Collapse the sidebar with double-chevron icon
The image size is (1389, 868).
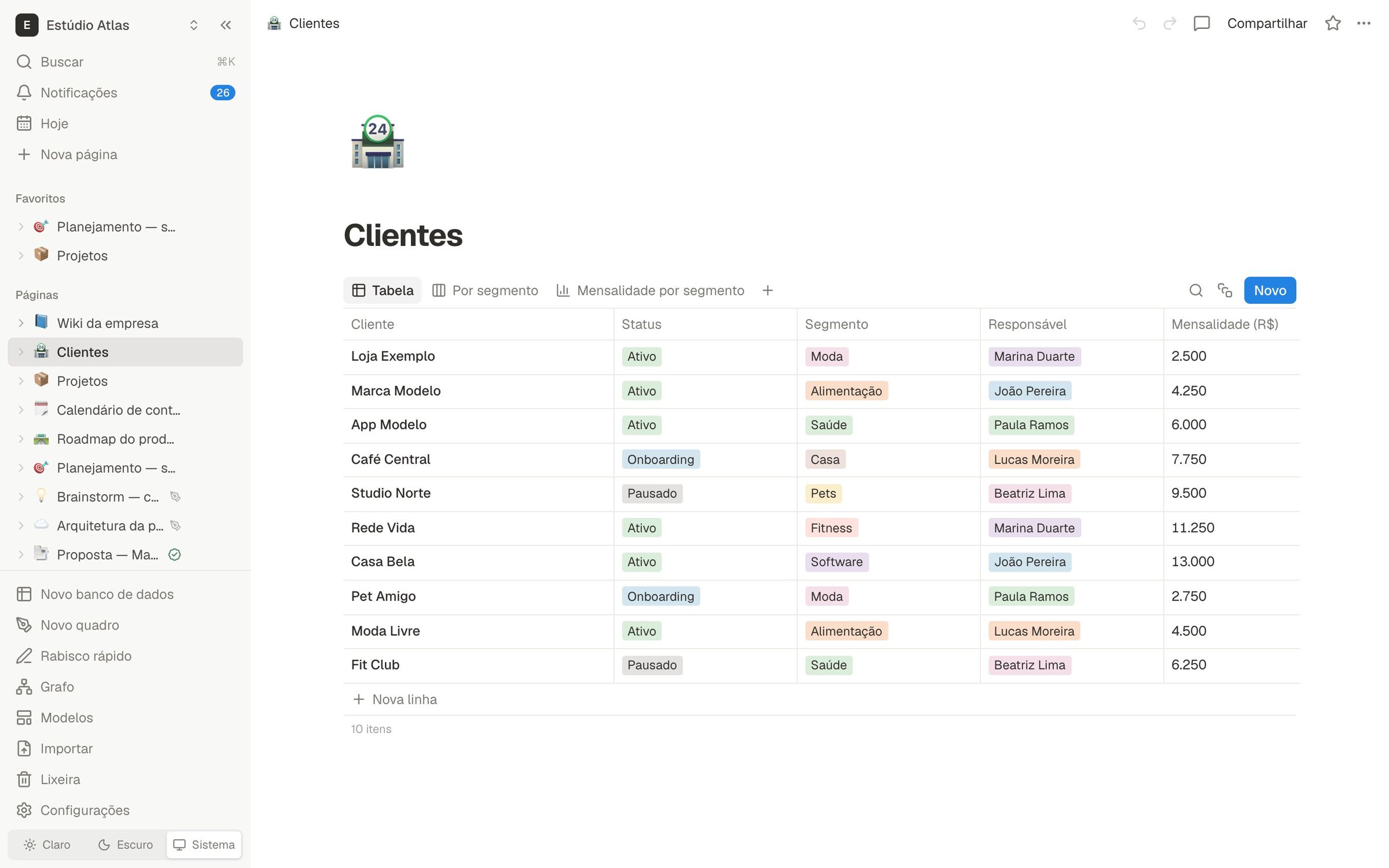226,25
